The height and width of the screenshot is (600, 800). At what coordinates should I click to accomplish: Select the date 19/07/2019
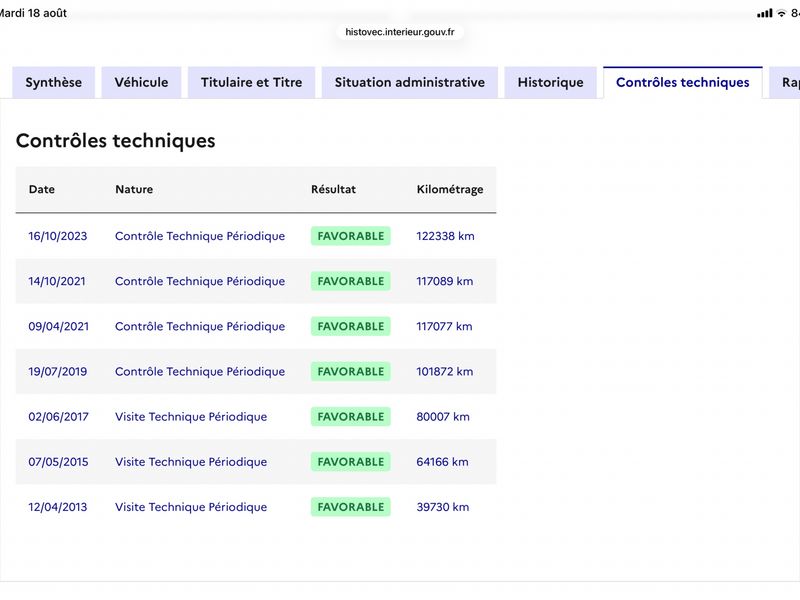click(x=58, y=371)
